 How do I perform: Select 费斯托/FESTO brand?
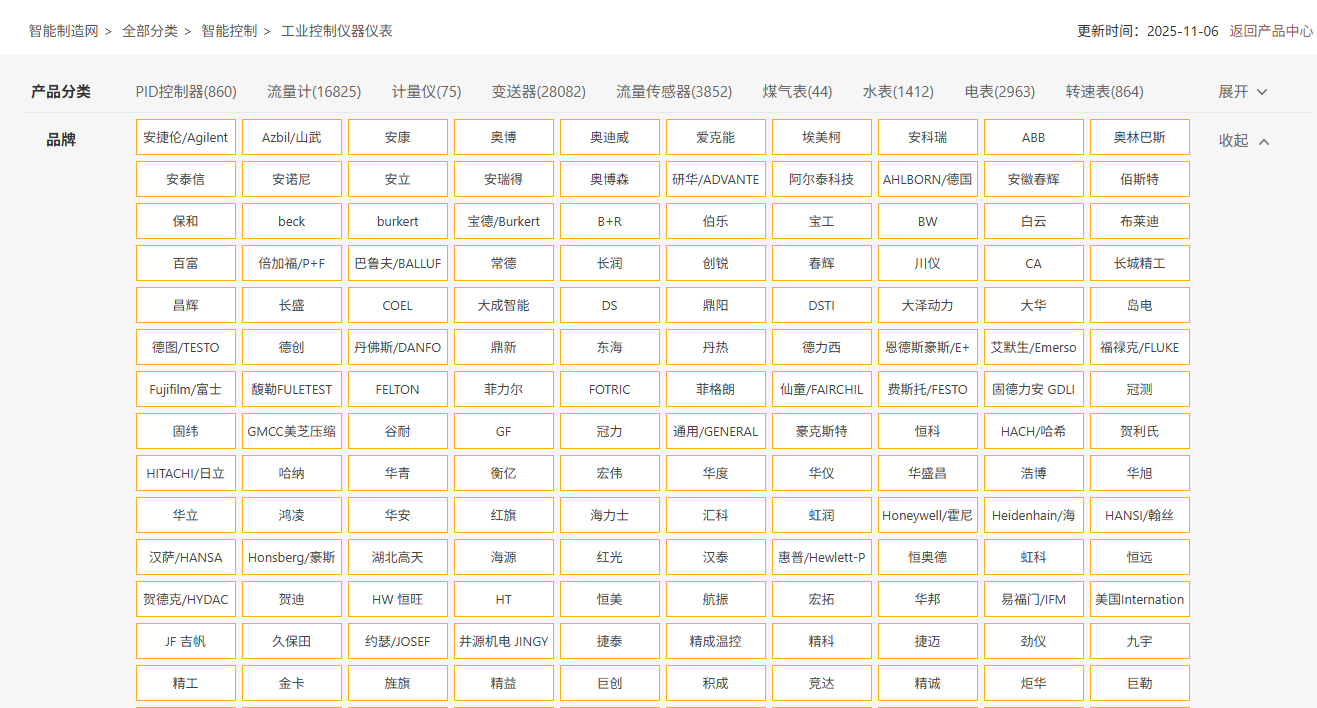927,390
